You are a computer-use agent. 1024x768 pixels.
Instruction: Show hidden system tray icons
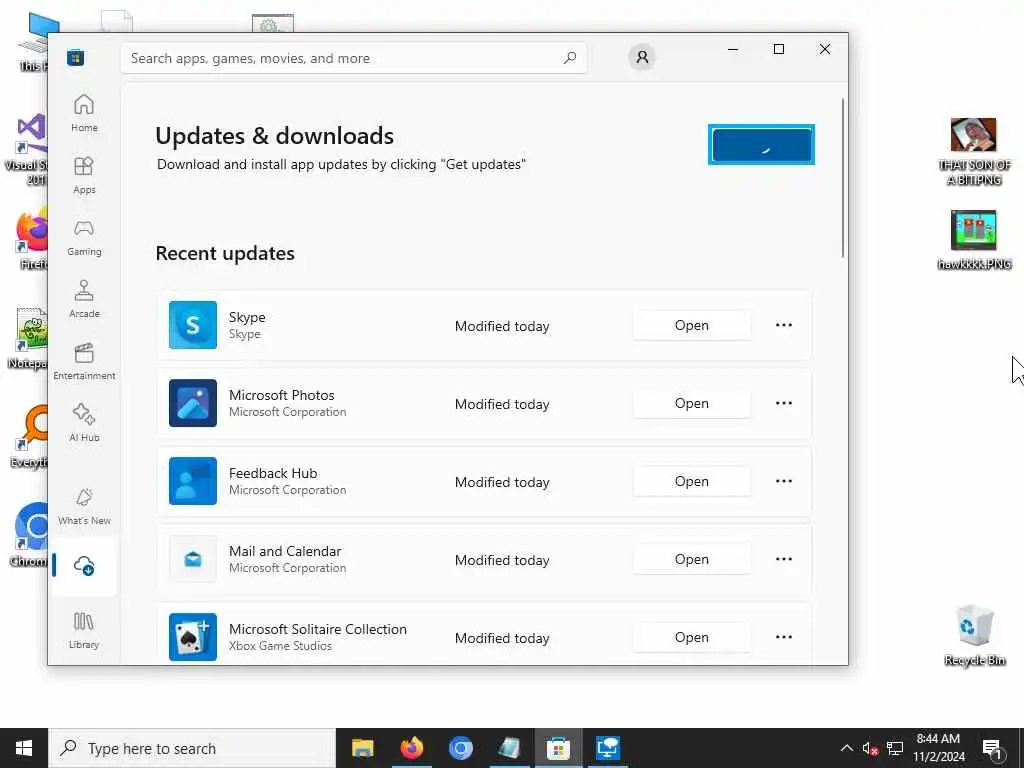pyautogui.click(x=846, y=748)
